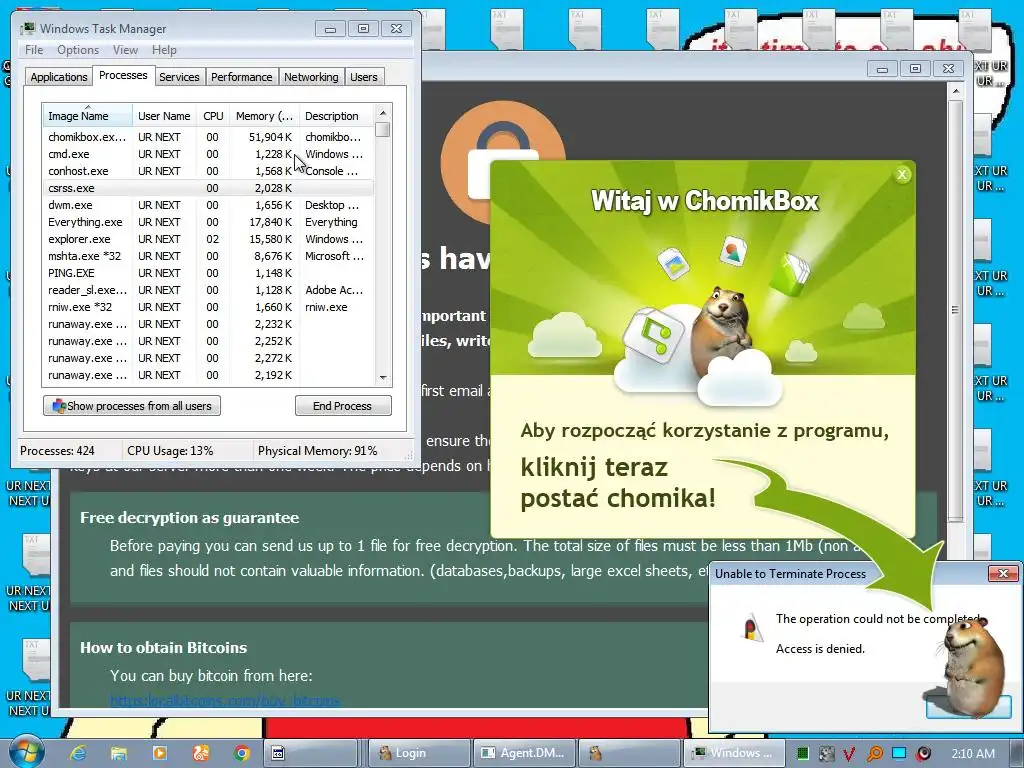This screenshot has height=768, width=1024.
Task: Click the Physical Memory 91% status entry
Action: coord(317,451)
